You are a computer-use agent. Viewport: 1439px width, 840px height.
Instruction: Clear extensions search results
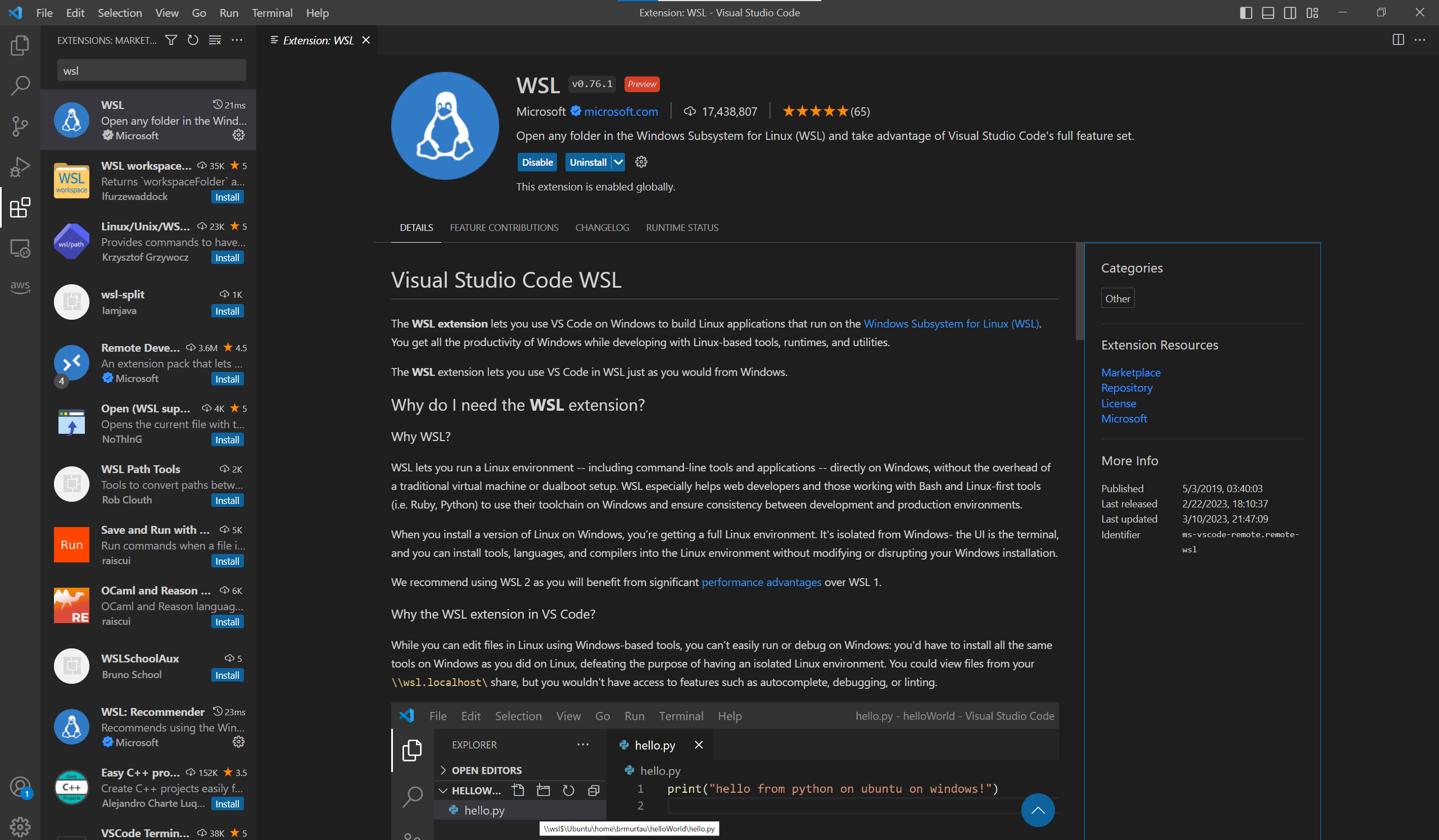click(x=215, y=40)
